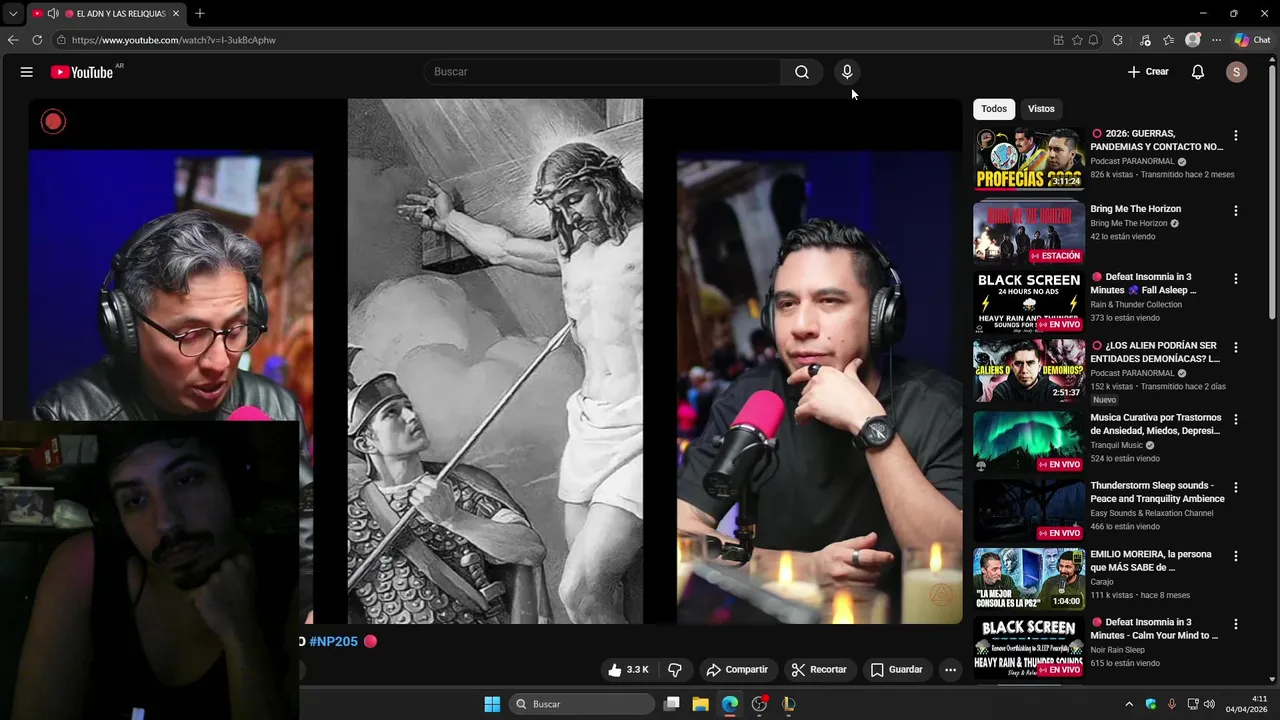Open options menu for EMILIO MOREIRA video

[x=1236, y=556]
